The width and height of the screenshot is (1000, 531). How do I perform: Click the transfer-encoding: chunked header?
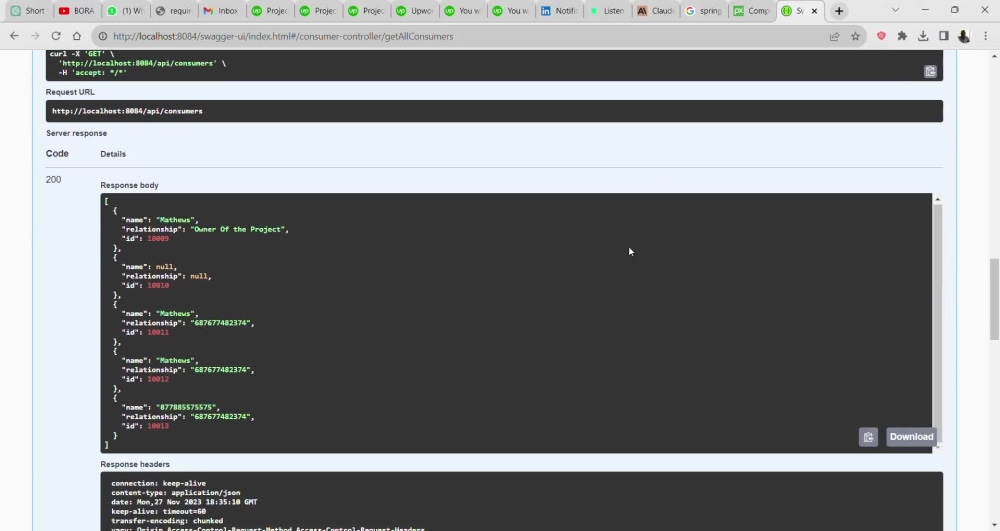167,521
